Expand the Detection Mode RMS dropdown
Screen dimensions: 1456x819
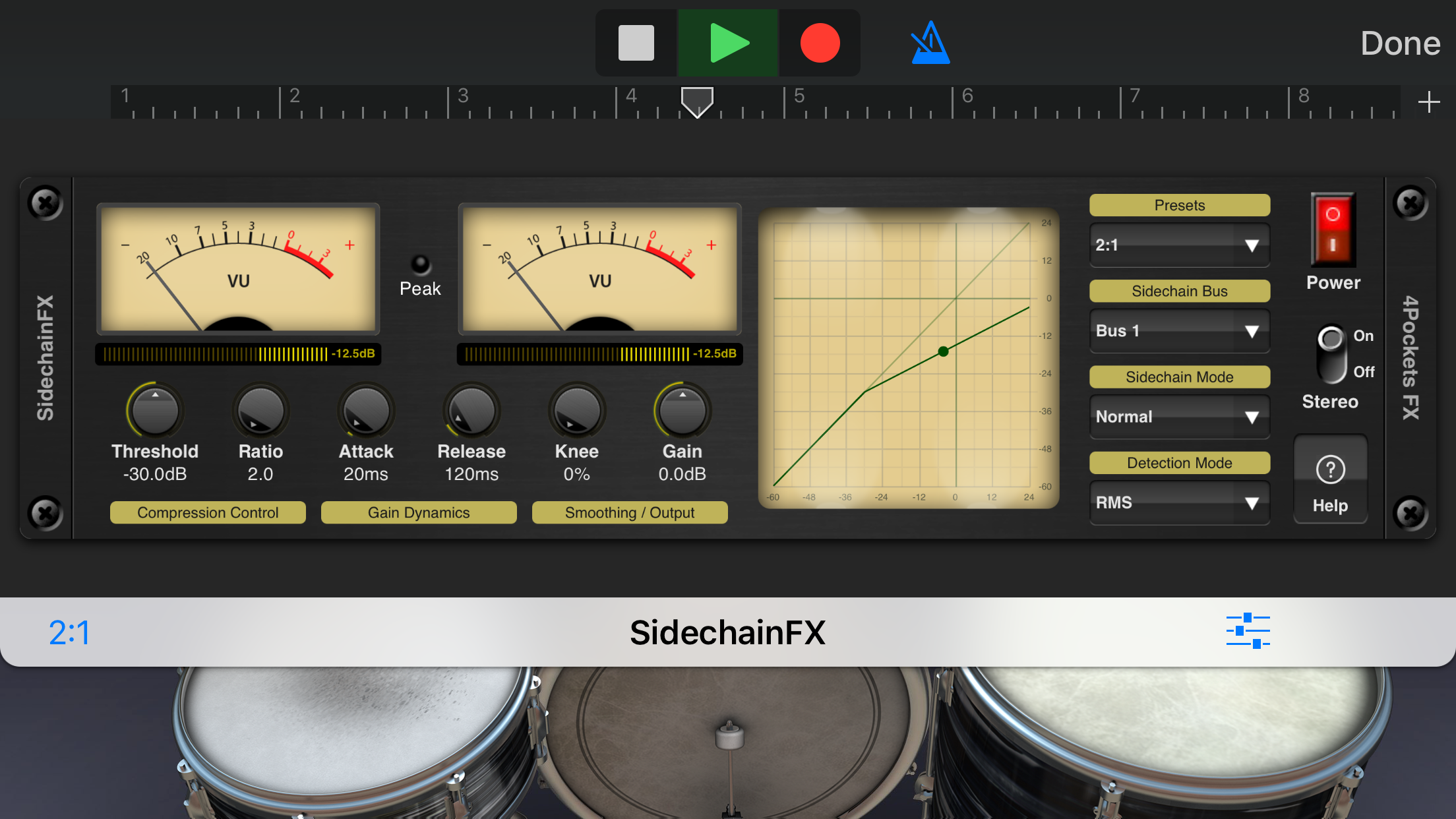1179,502
